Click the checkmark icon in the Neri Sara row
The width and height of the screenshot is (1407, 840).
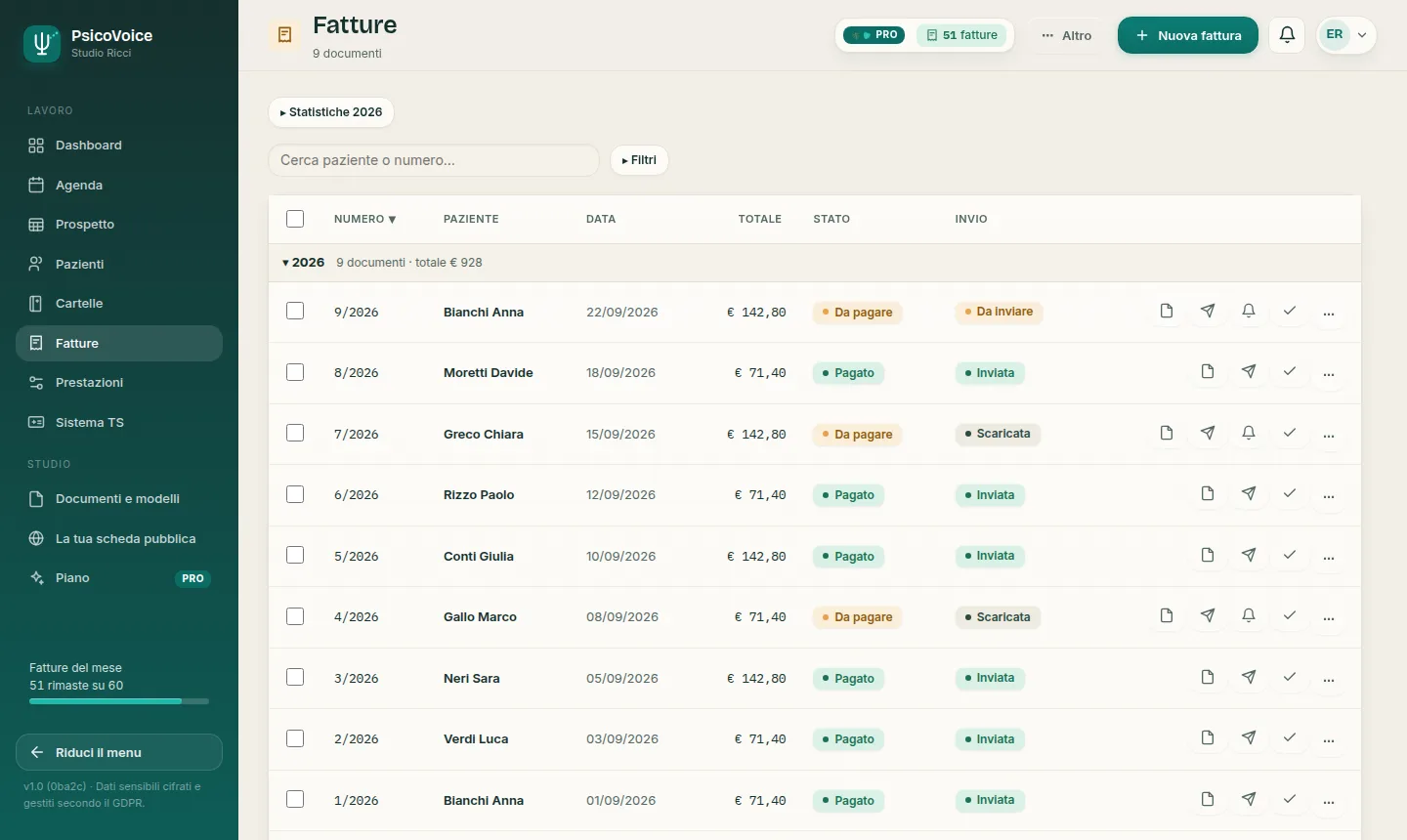tap(1290, 677)
